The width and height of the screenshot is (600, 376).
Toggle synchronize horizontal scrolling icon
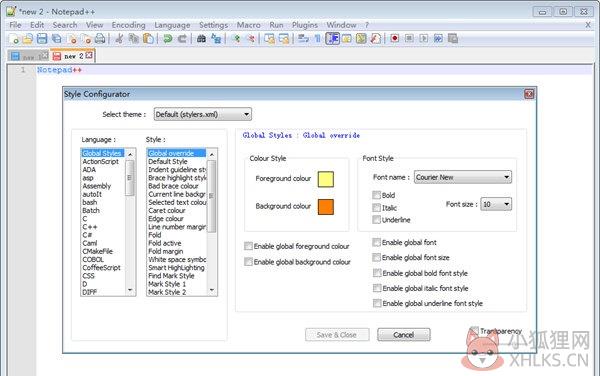click(284, 39)
